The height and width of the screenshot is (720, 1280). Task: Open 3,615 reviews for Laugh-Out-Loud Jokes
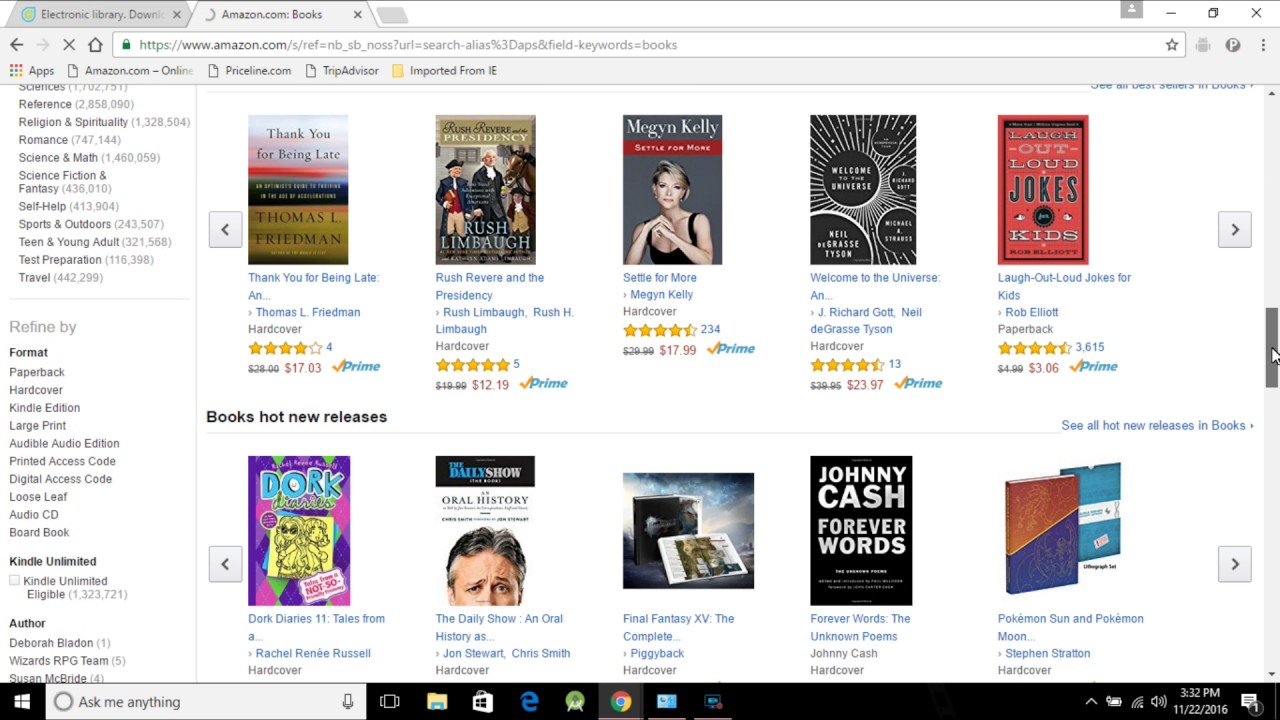[1090, 347]
